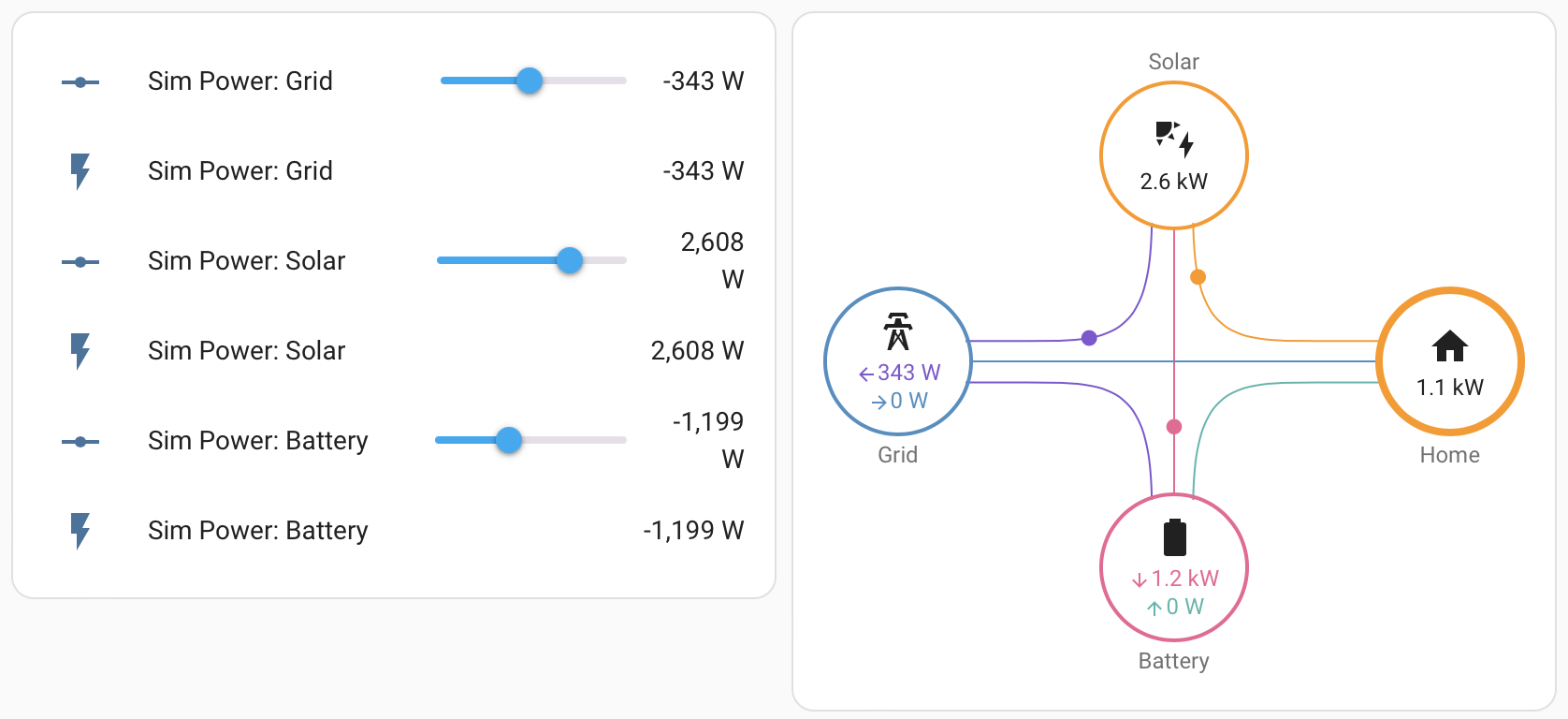The image size is (1568, 719).
Task: Select the Grid node showing 343 W import
Action: (x=897, y=361)
